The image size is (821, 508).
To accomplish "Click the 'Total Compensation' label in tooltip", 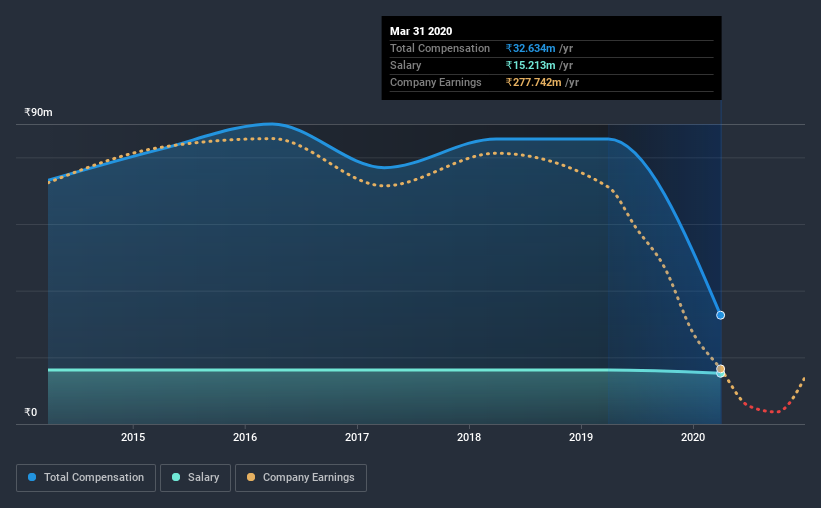I will (x=440, y=48).
